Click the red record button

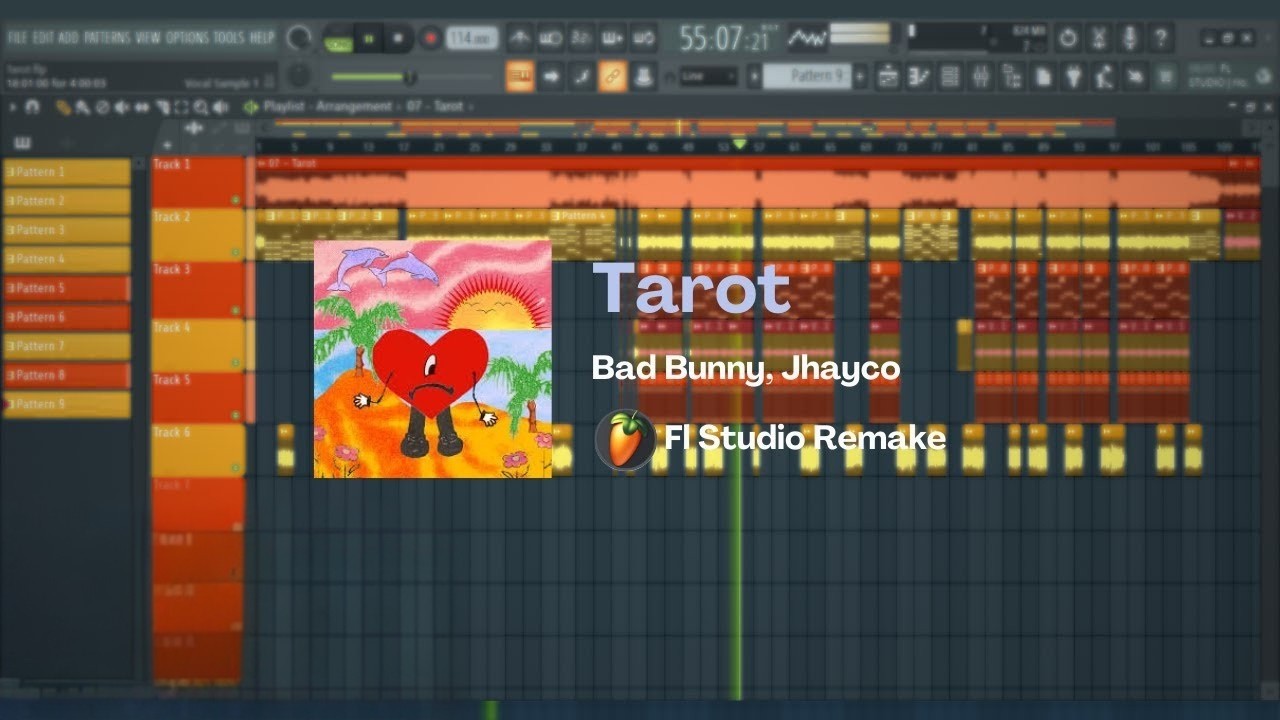click(x=430, y=39)
